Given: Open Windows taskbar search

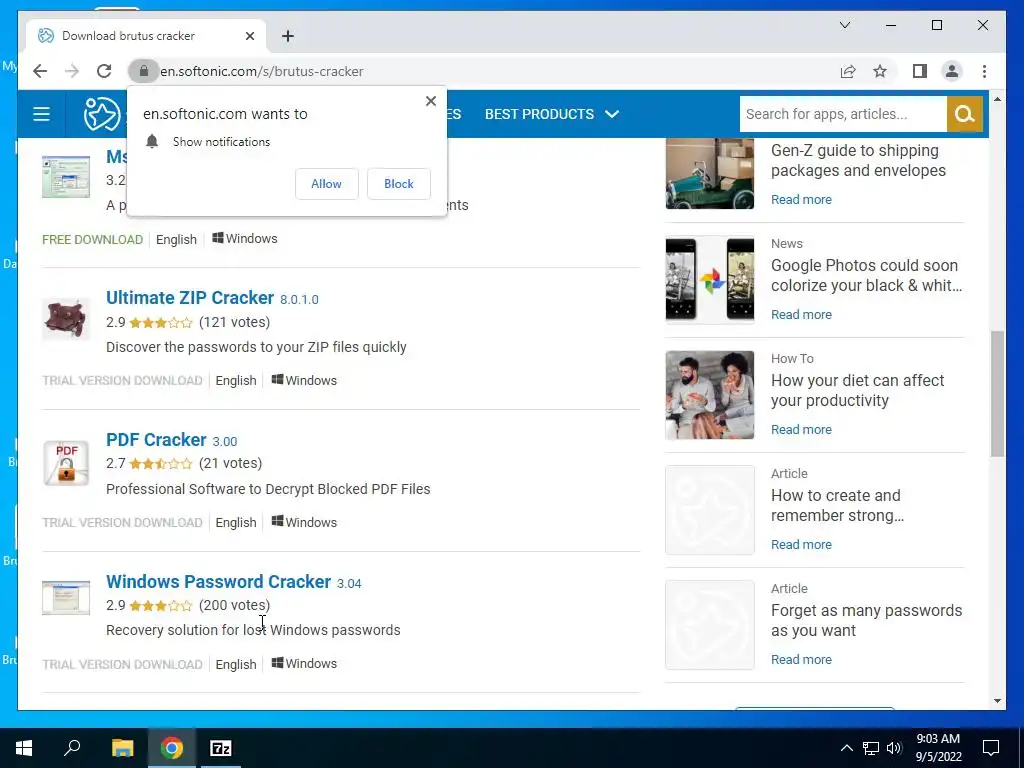Looking at the screenshot, I should pos(72,748).
